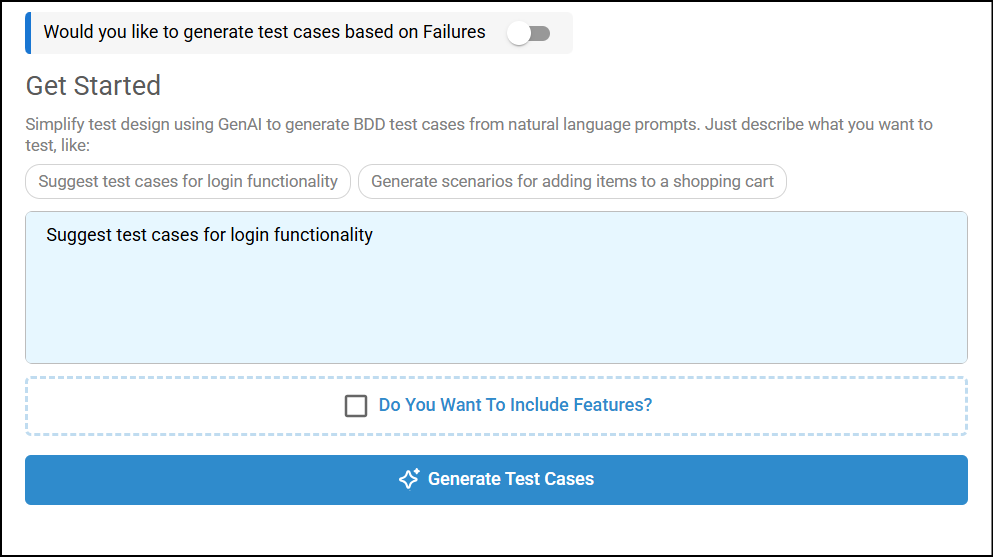Image resolution: width=993 pixels, height=557 pixels.
Task: Click the 'Generate Test Cases' button text
Action: [511, 479]
